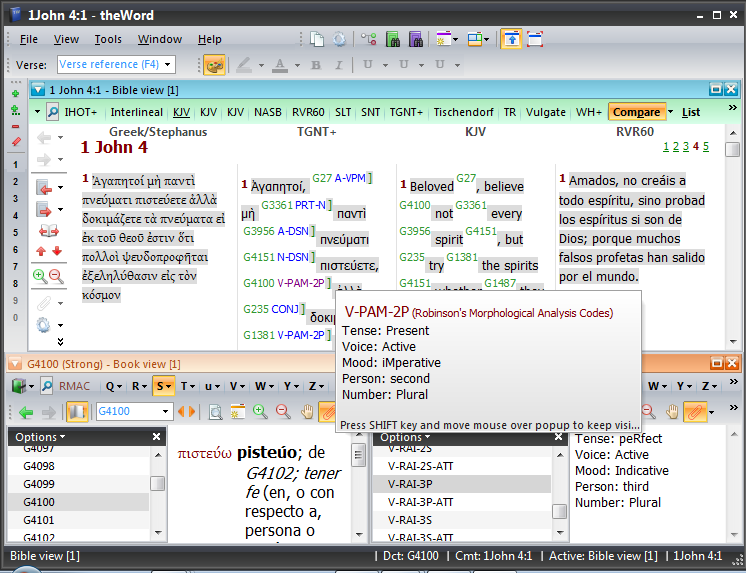The width and height of the screenshot is (746, 573).
Task: Click the first underline U button
Action: point(368,64)
